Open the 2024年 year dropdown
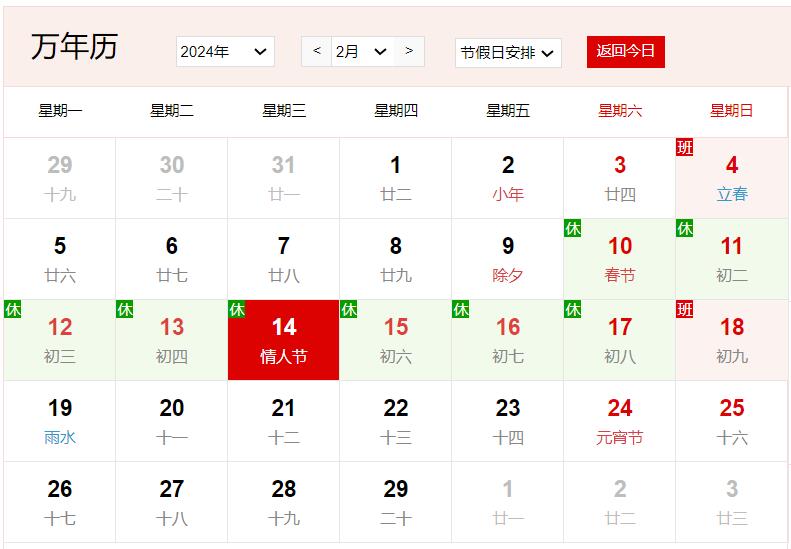791x549 pixels. tap(225, 52)
